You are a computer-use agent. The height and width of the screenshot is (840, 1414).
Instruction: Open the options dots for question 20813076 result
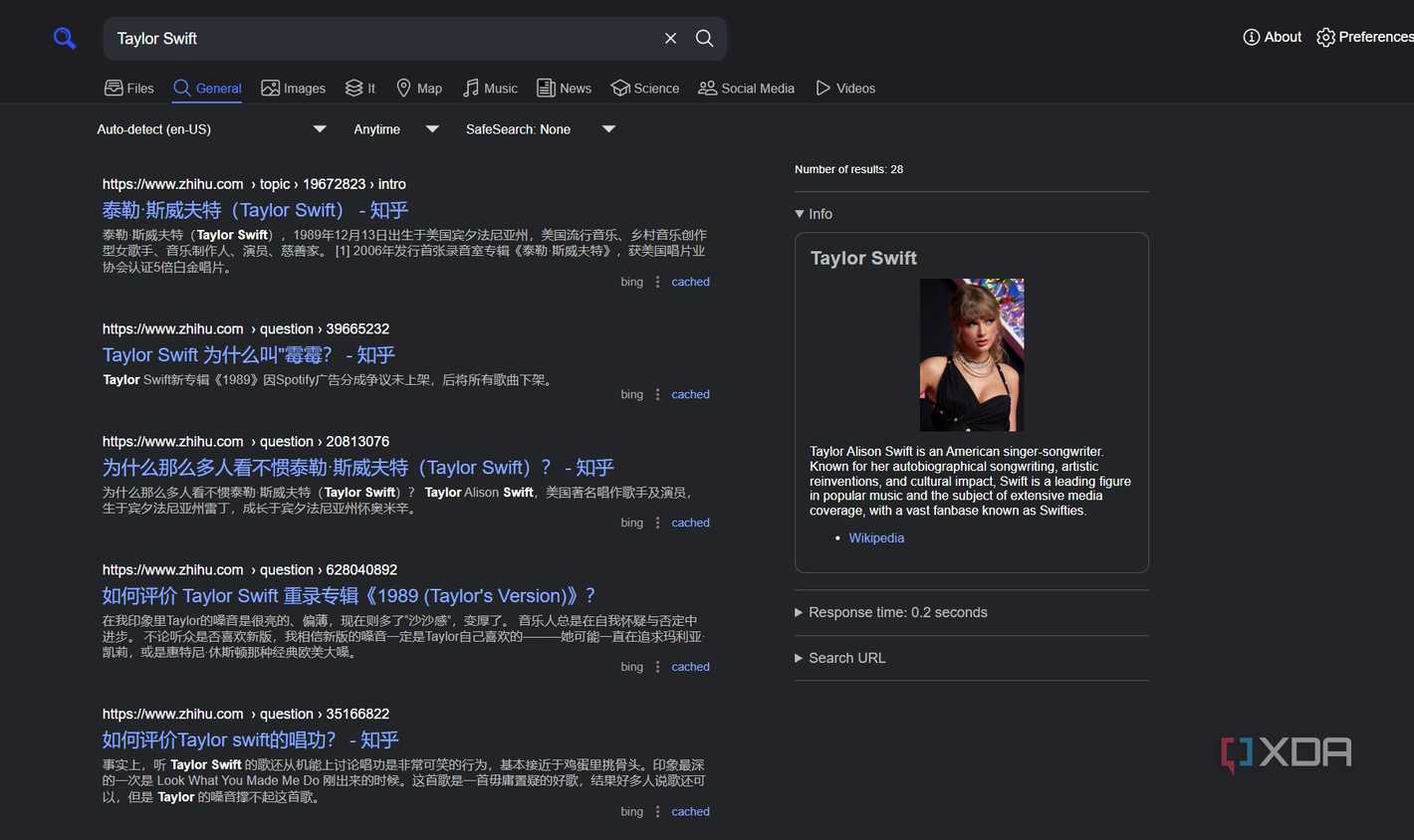657,523
